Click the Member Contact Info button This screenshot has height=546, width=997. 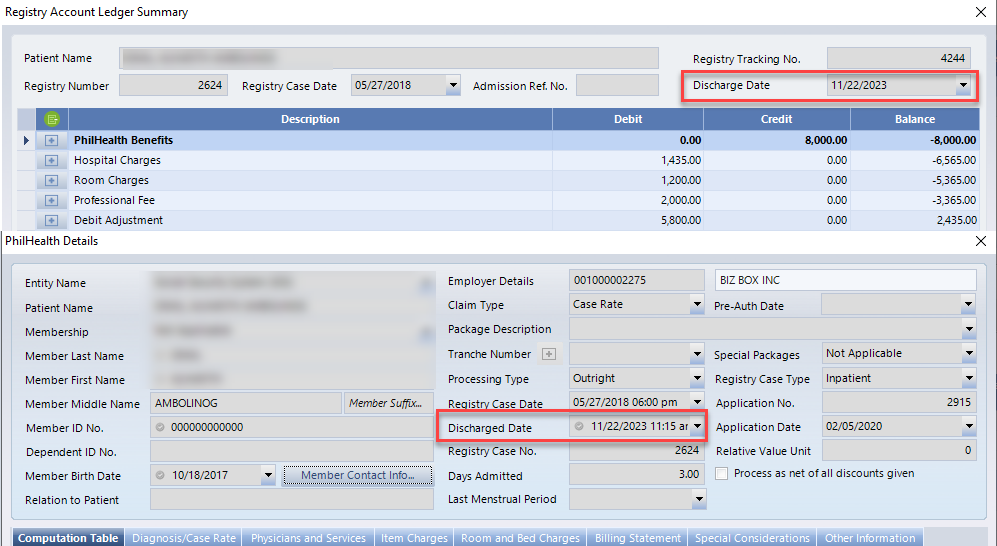(x=357, y=475)
